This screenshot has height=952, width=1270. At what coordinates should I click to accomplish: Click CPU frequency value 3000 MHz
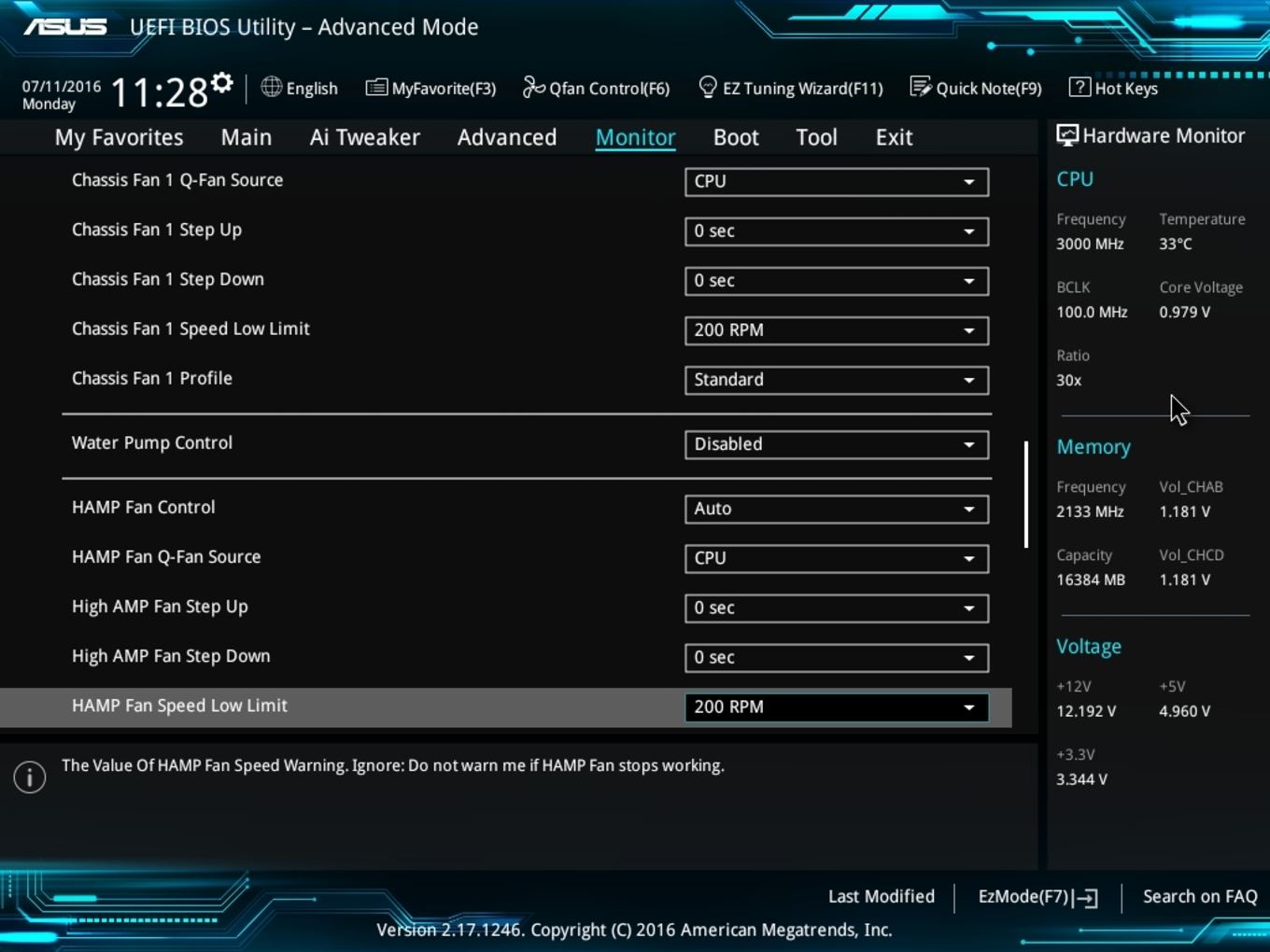coord(1090,244)
